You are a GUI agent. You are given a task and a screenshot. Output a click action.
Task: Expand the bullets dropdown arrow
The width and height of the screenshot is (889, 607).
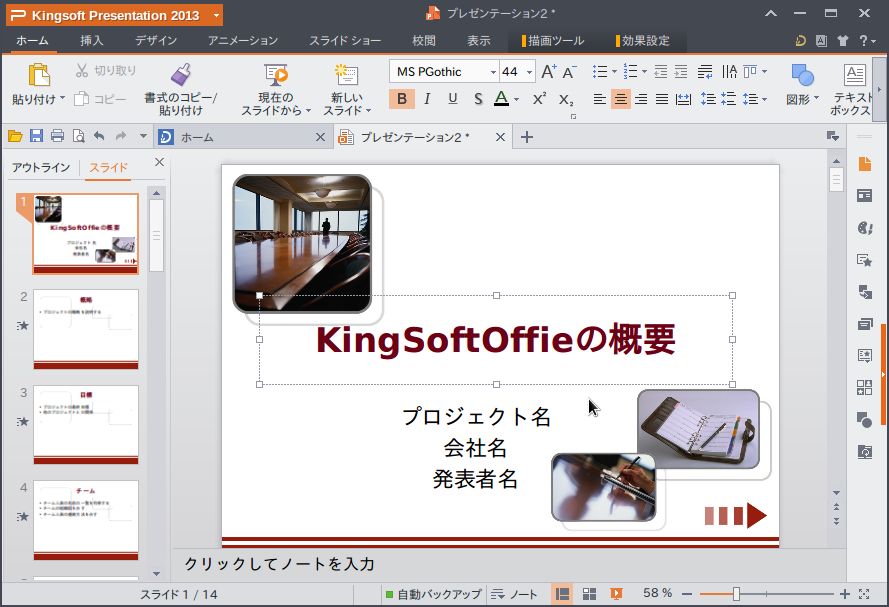point(614,71)
